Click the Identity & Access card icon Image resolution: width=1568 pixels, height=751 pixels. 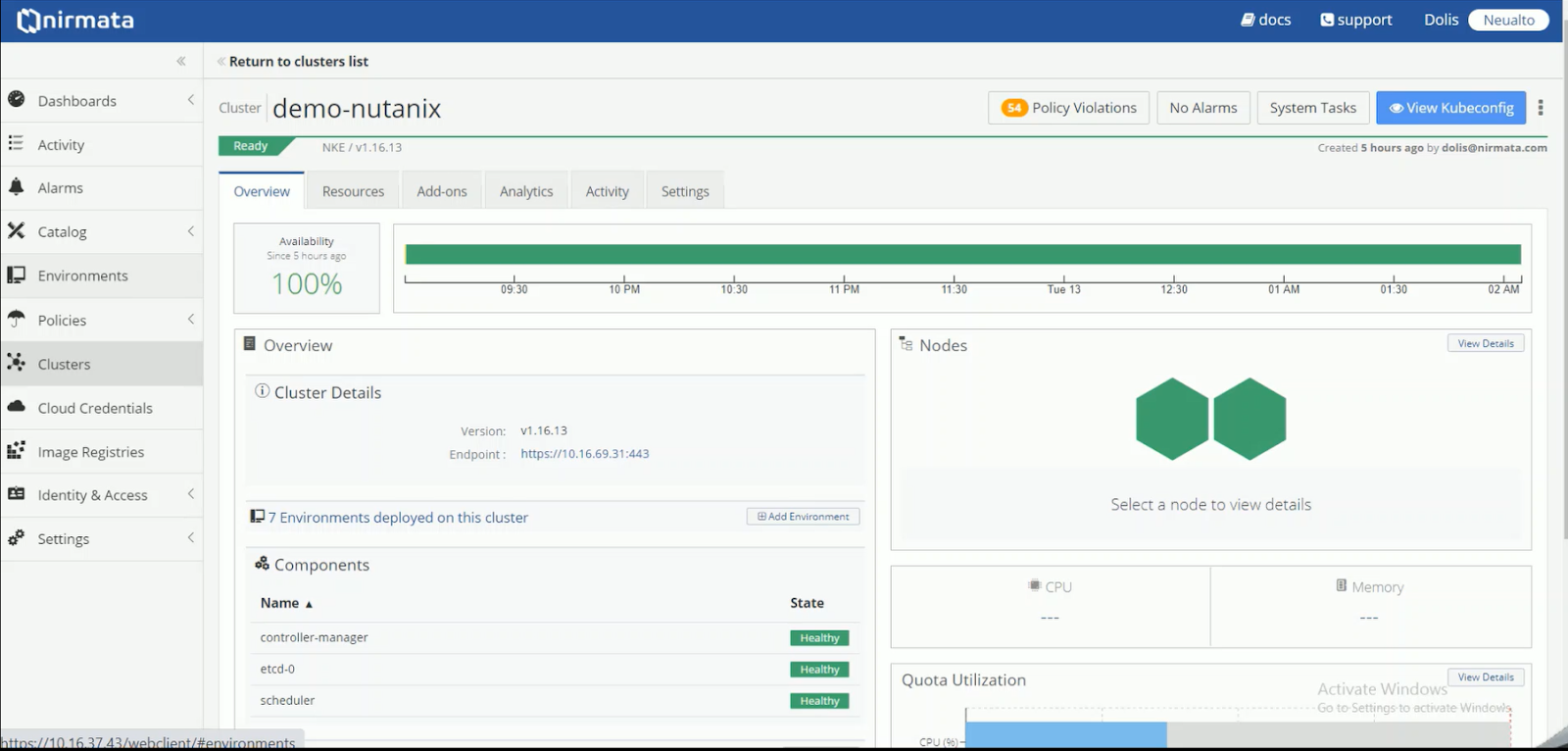pyautogui.click(x=17, y=494)
